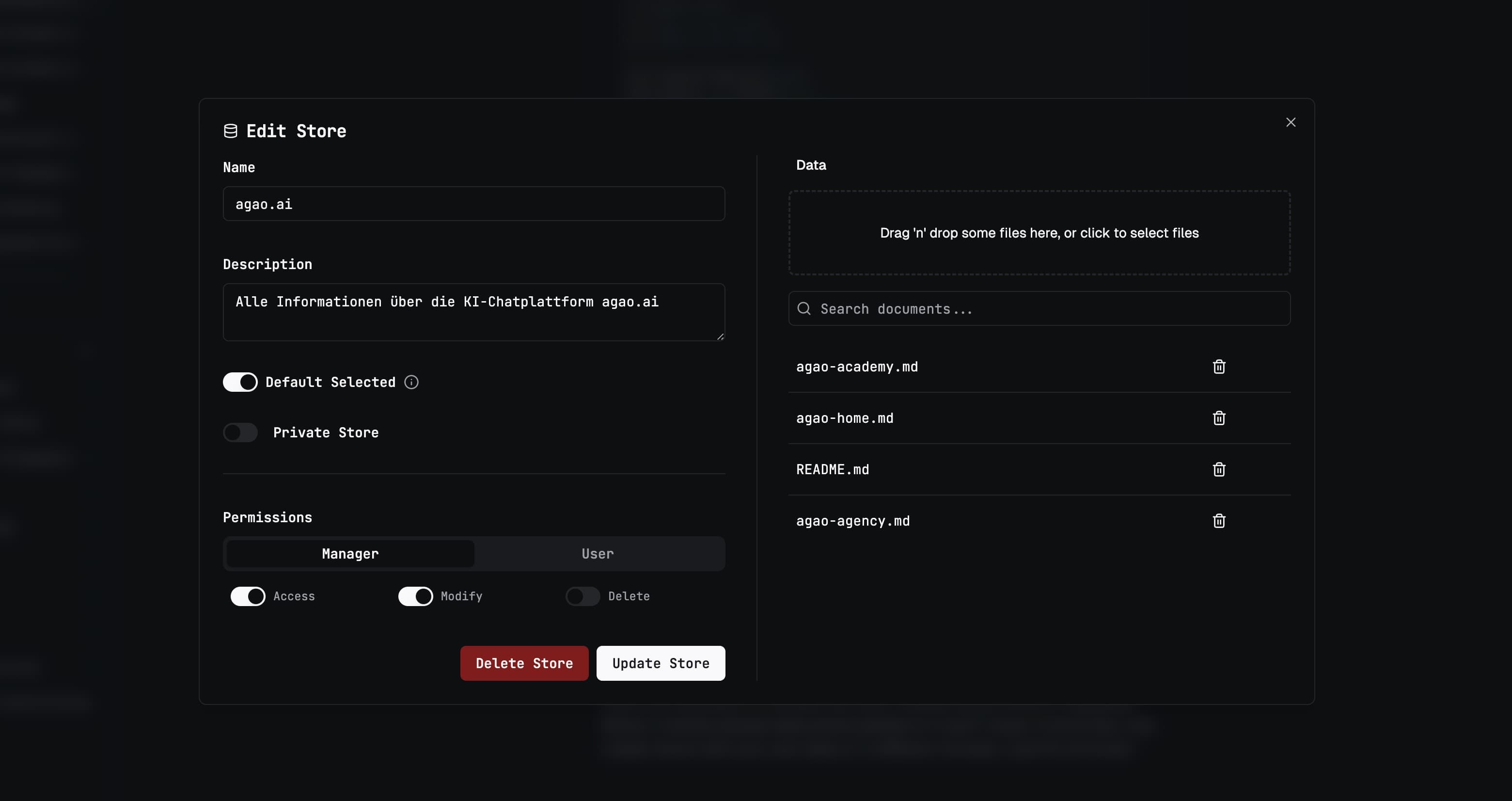Click the Delete Store button
1512x801 pixels.
point(524,664)
